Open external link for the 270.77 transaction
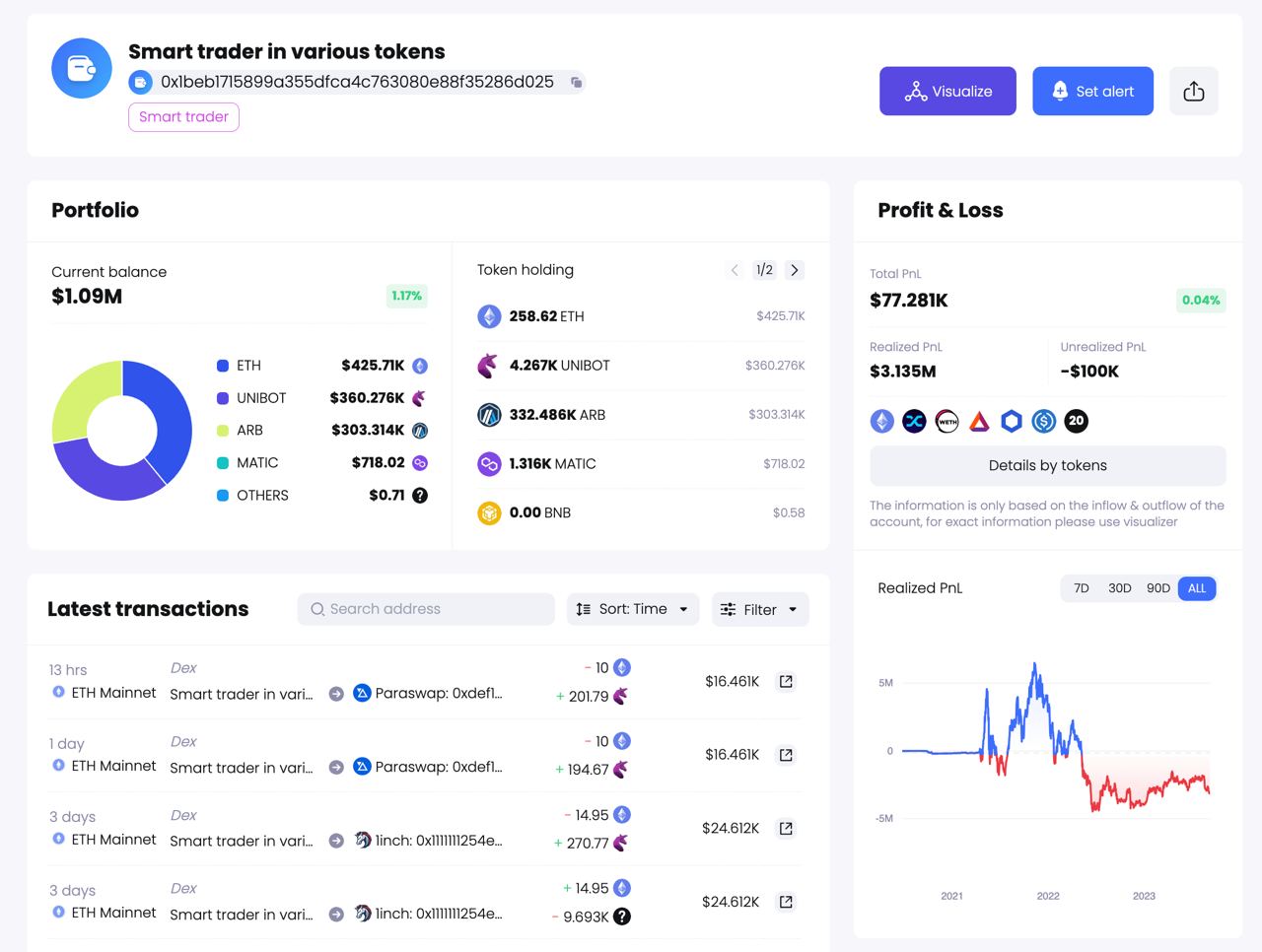This screenshot has width=1262, height=952. point(786,829)
